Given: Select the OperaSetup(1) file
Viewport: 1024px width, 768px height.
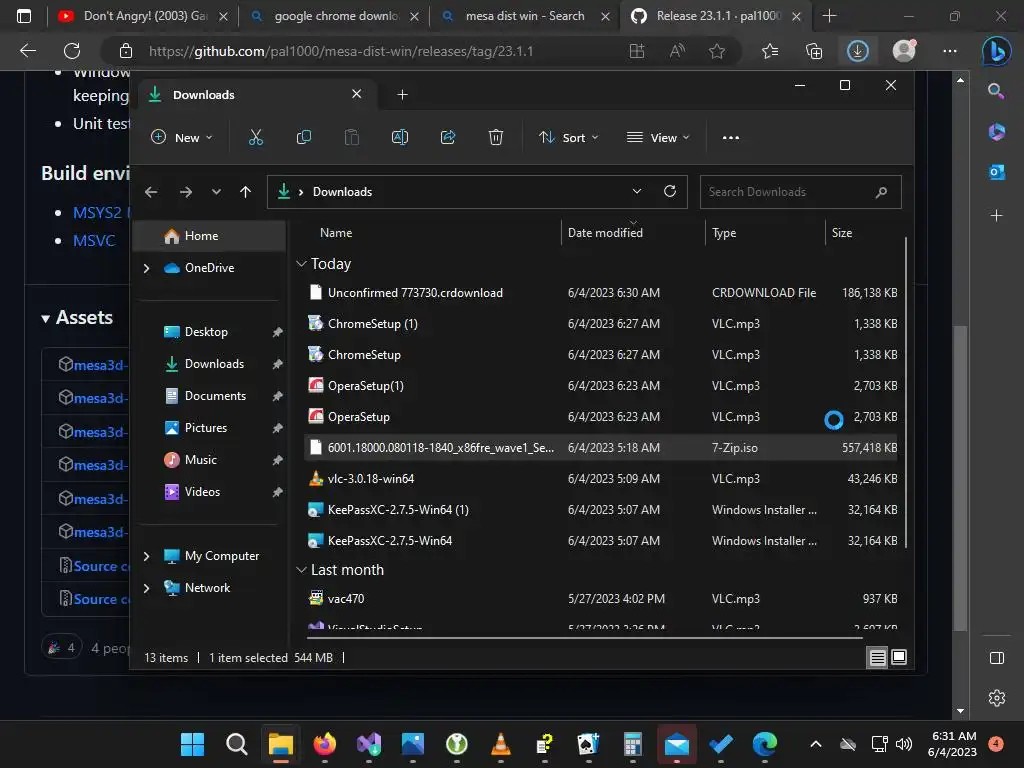Looking at the screenshot, I should 601,386.
